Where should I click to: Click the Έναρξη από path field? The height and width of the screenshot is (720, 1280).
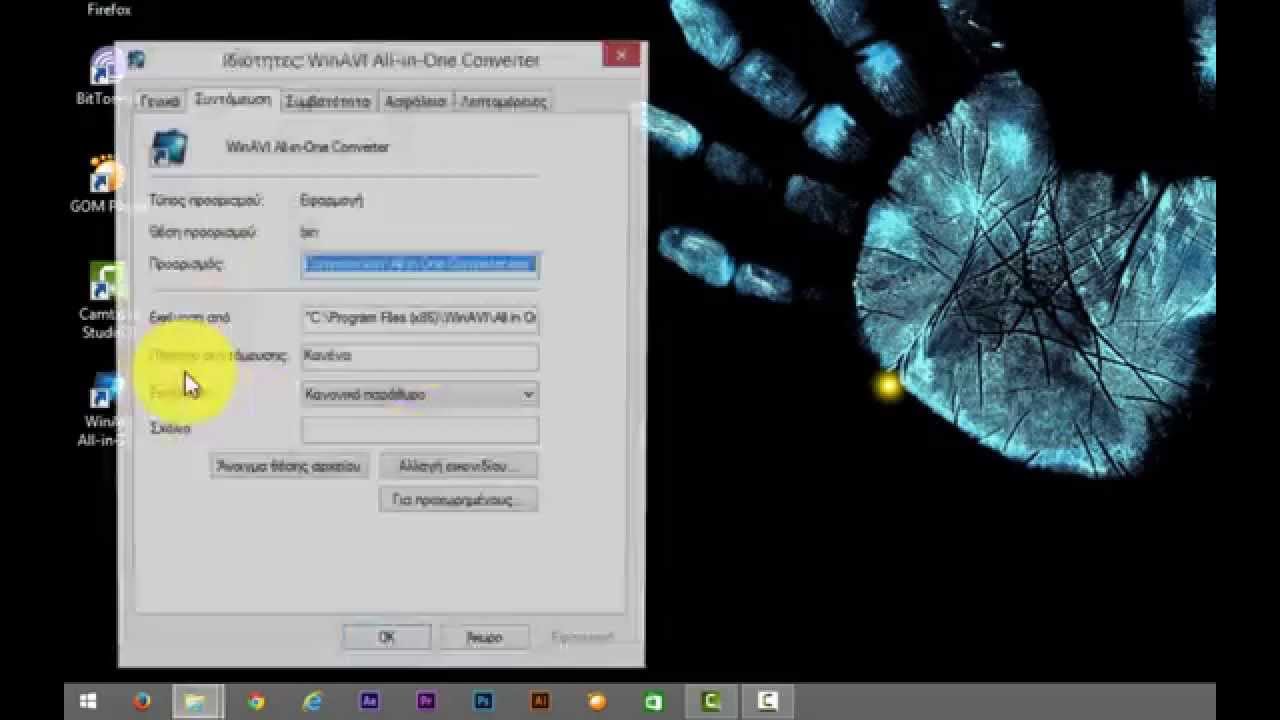click(420, 318)
